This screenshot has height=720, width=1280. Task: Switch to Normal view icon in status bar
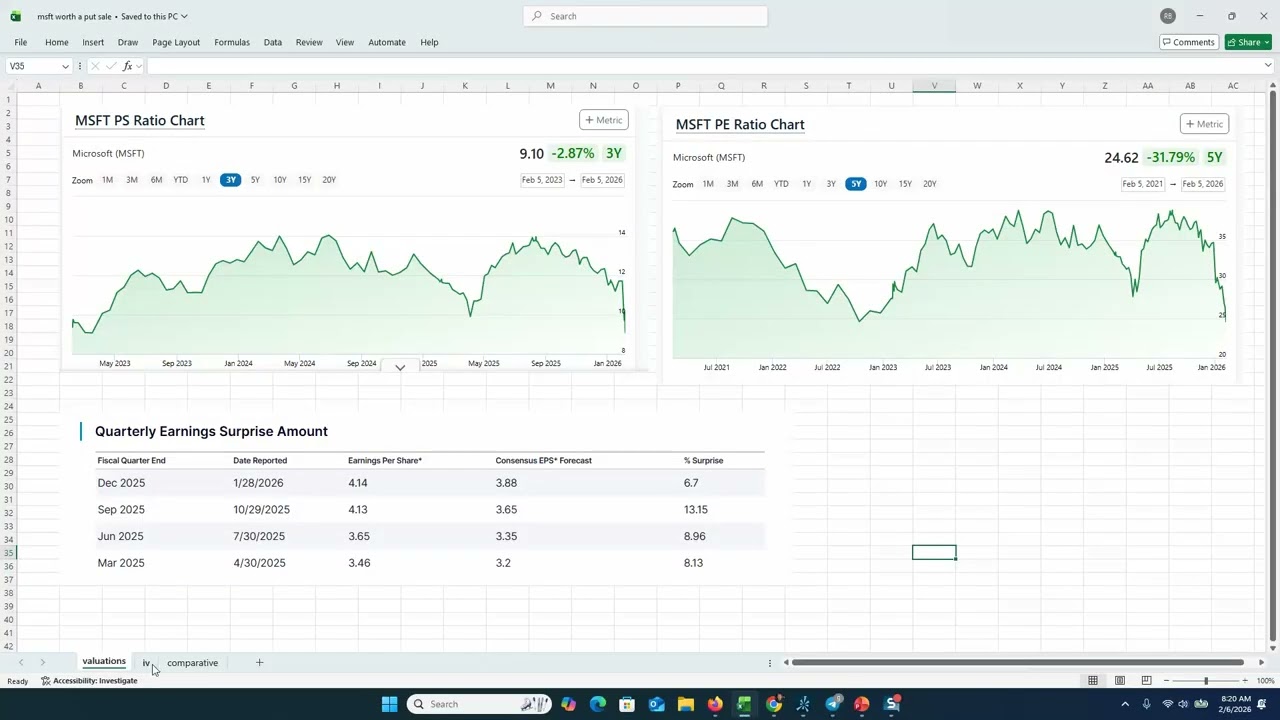[1093, 681]
